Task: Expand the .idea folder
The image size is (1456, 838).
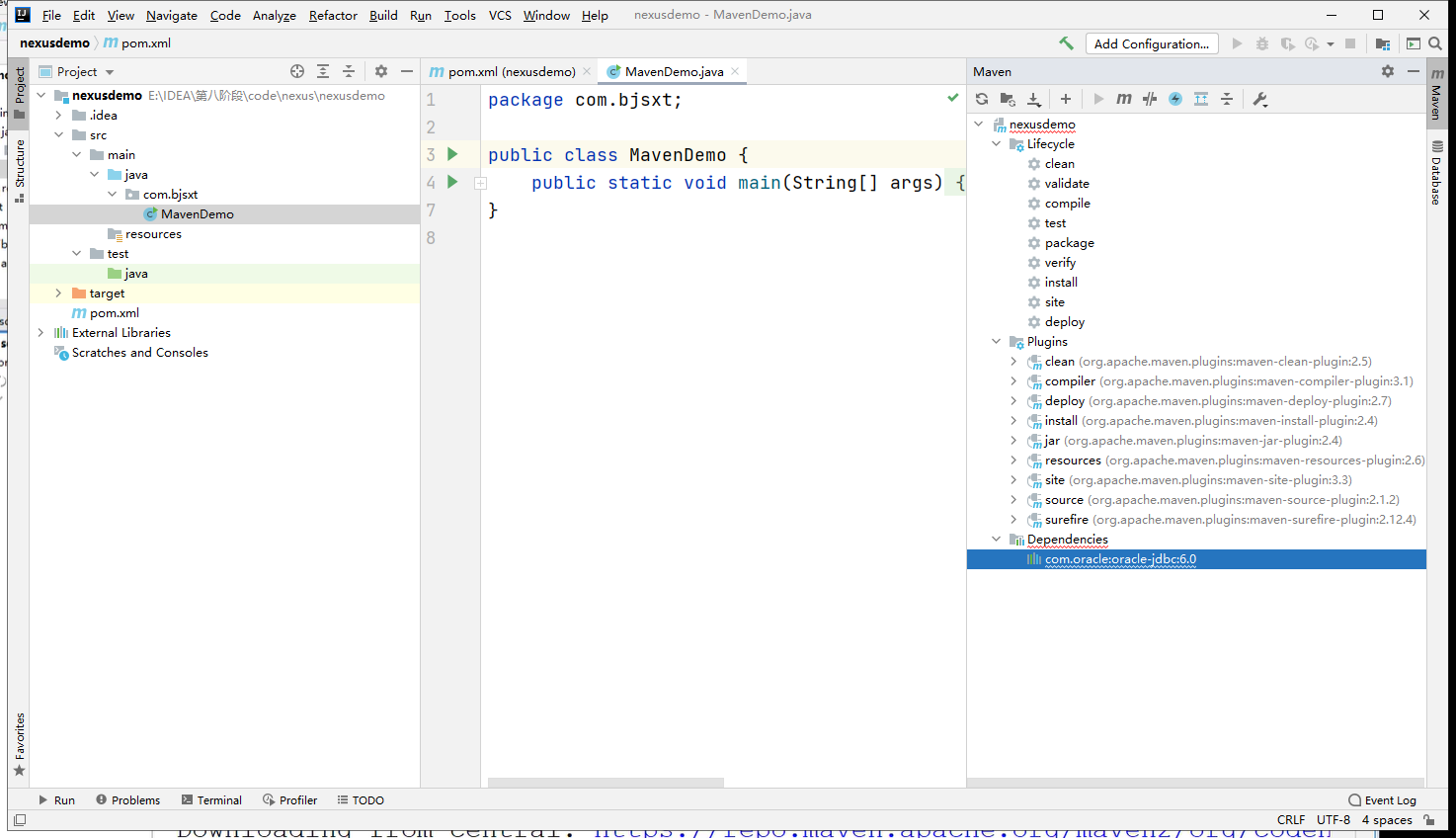Action: [x=58, y=116]
